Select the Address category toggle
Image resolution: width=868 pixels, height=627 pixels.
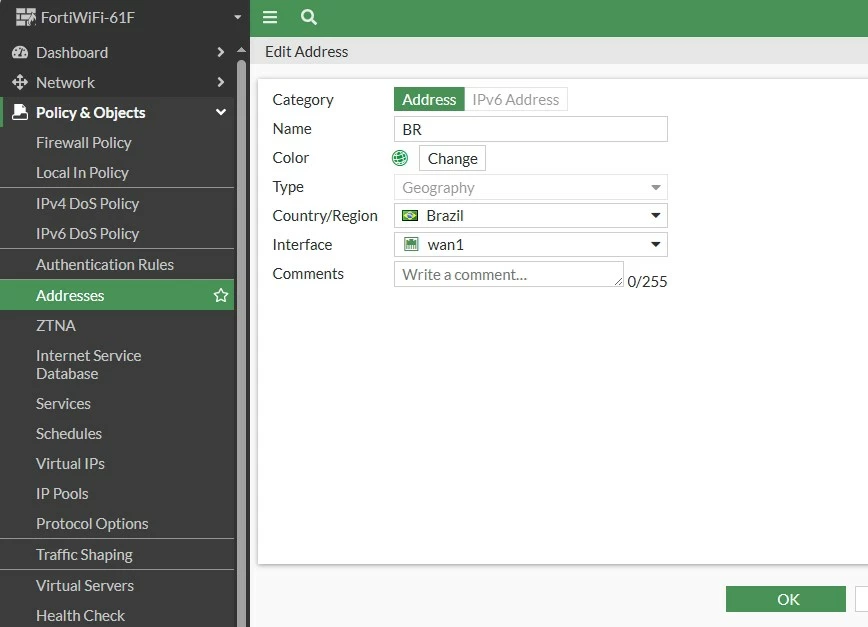[x=429, y=100]
